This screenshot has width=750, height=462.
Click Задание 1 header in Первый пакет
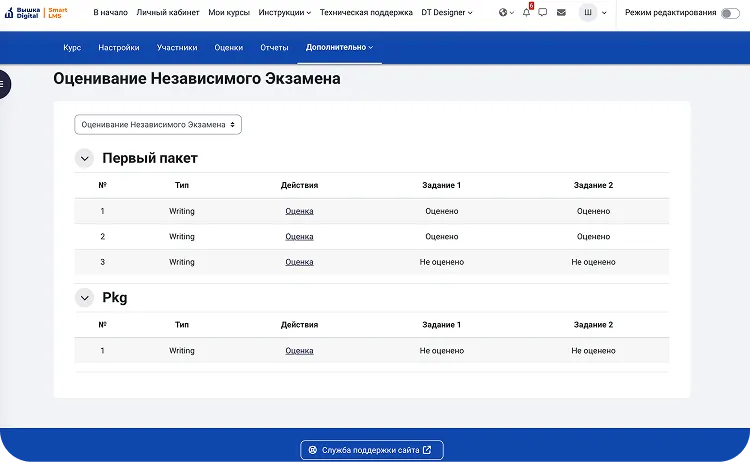click(441, 185)
